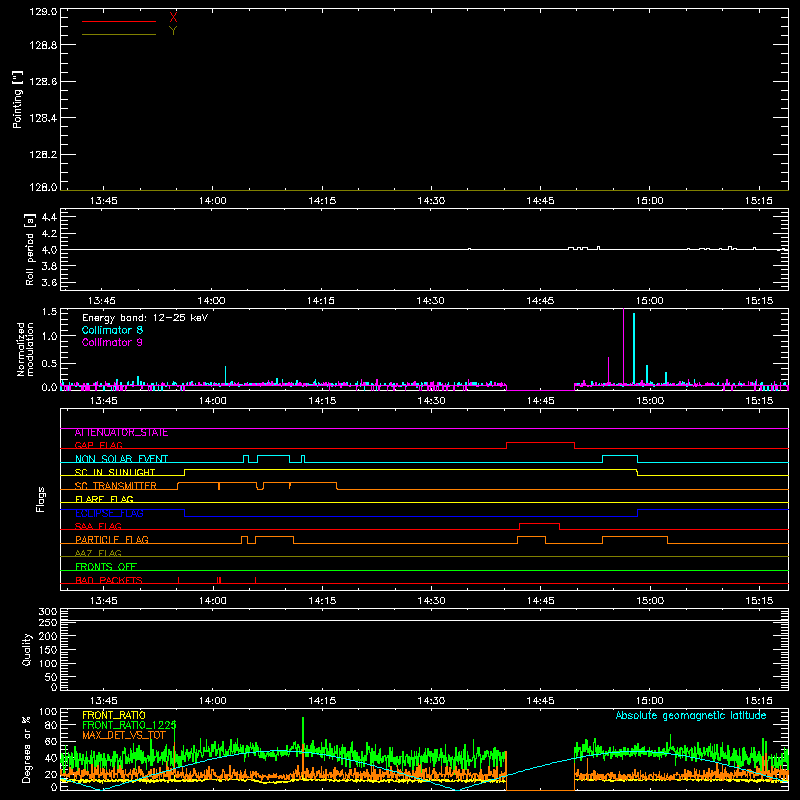Click the SC_TRANSMITTER flag label
The width and height of the screenshot is (800, 800).
pos(116,486)
